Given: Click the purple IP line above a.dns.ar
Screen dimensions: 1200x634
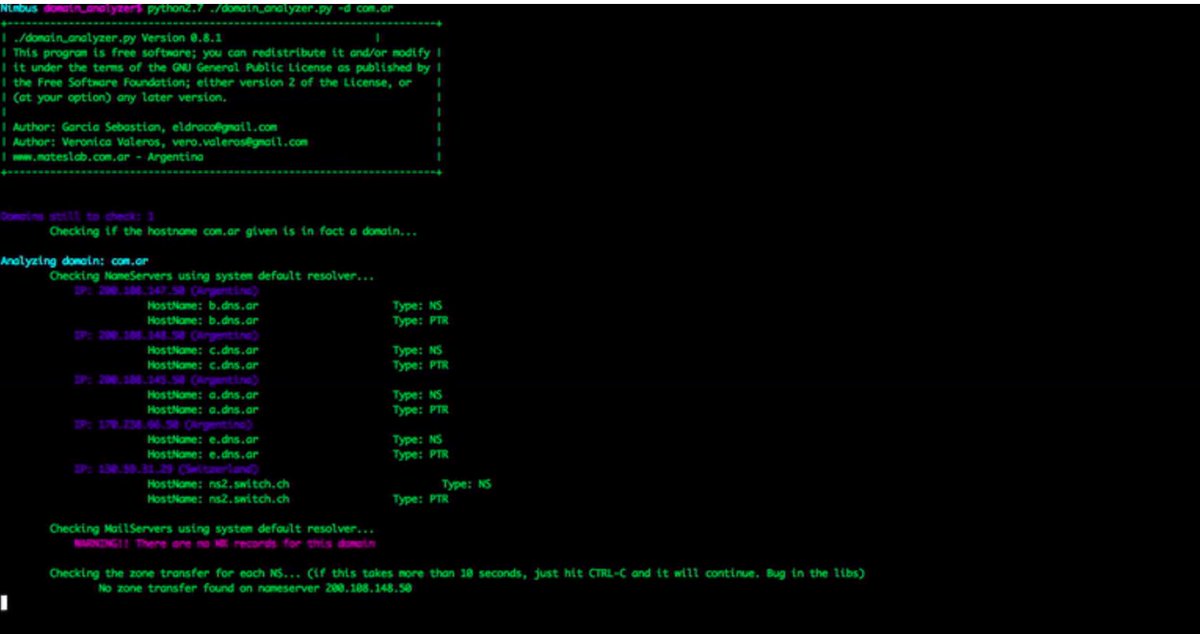Looking at the screenshot, I should (x=166, y=380).
